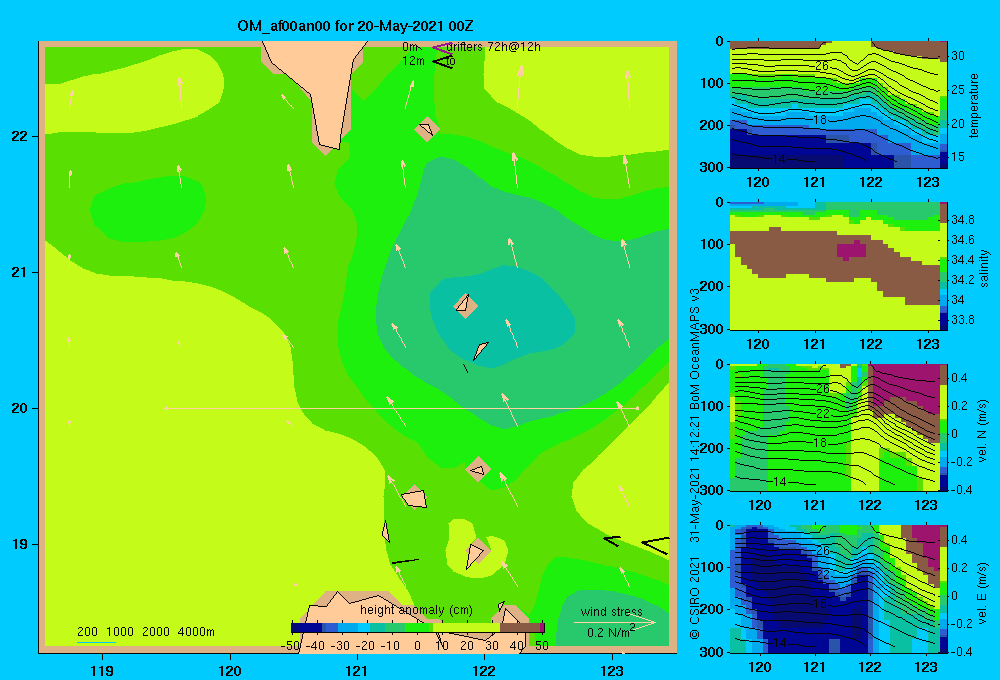Click the '34.8' salinity colorbar value
The height and width of the screenshot is (680, 1000).
click(962, 220)
